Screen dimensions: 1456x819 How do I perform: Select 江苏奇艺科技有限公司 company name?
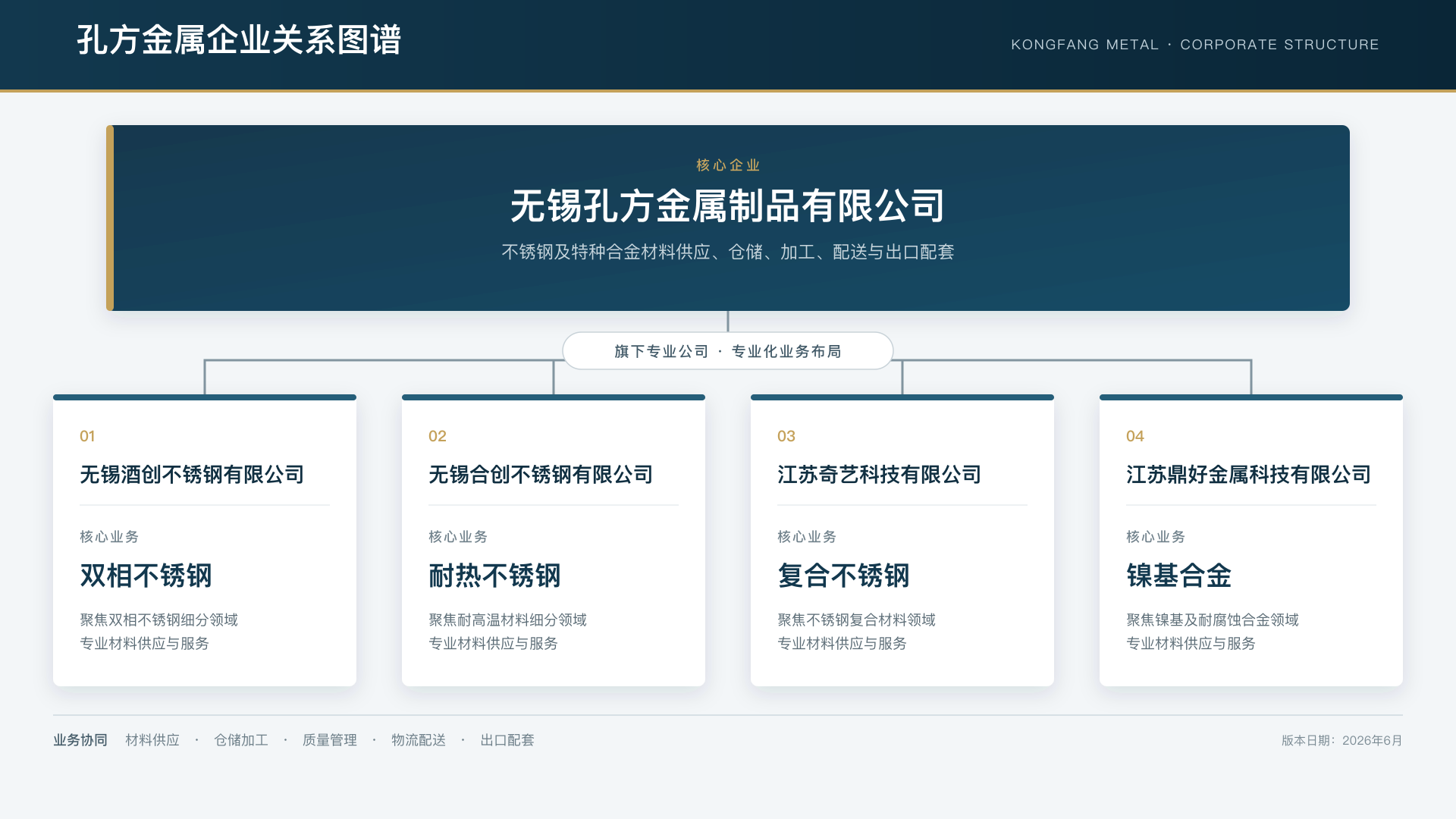tap(880, 475)
